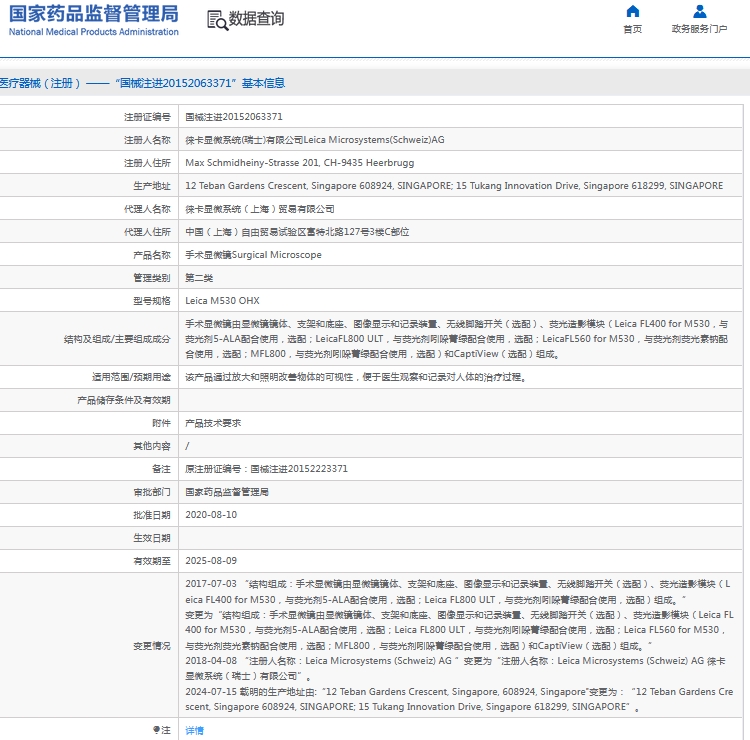
Task: Click the 2018-04-08 change record entry
Action: point(455,668)
